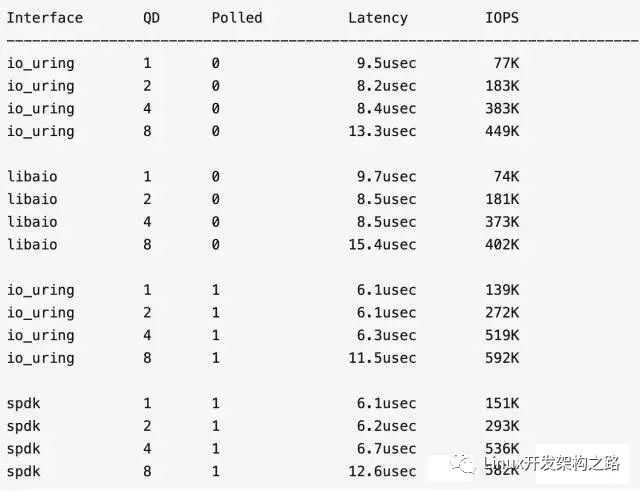The width and height of the screenshot is (640, 492).
Task: Click the QD column header
Action: 151,18
